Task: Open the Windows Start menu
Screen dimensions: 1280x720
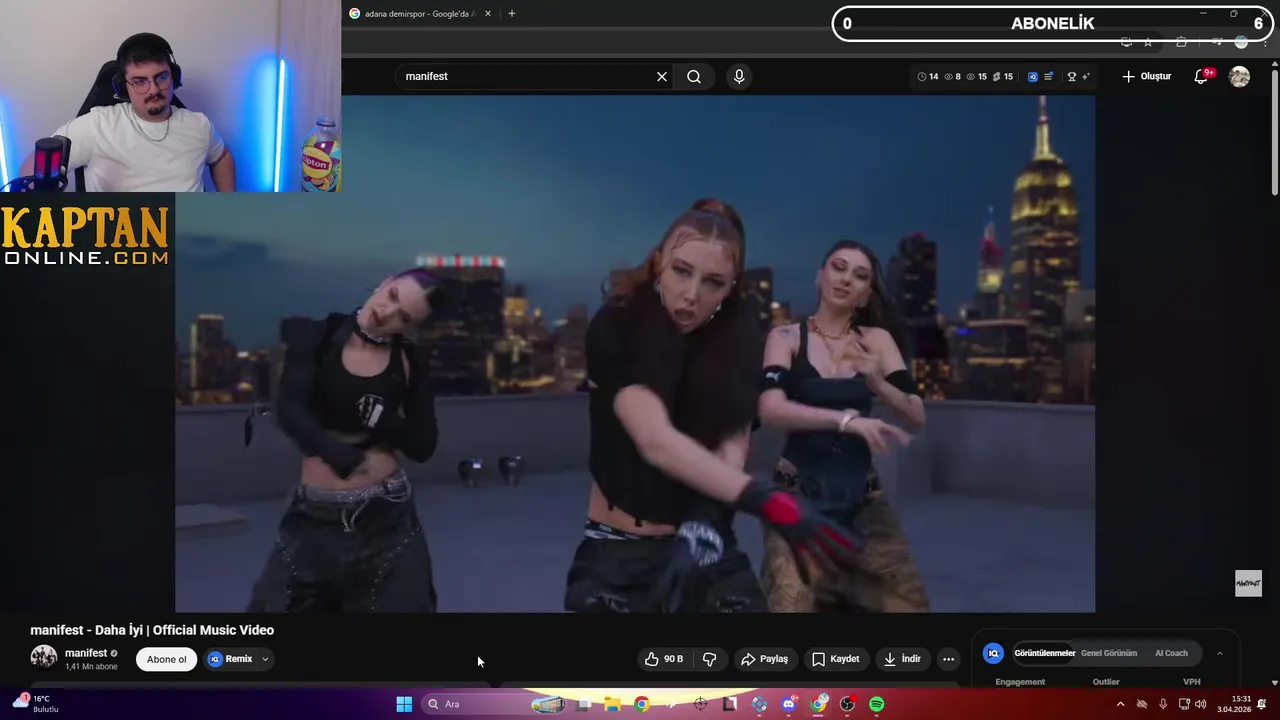Action: pos(404,704)
